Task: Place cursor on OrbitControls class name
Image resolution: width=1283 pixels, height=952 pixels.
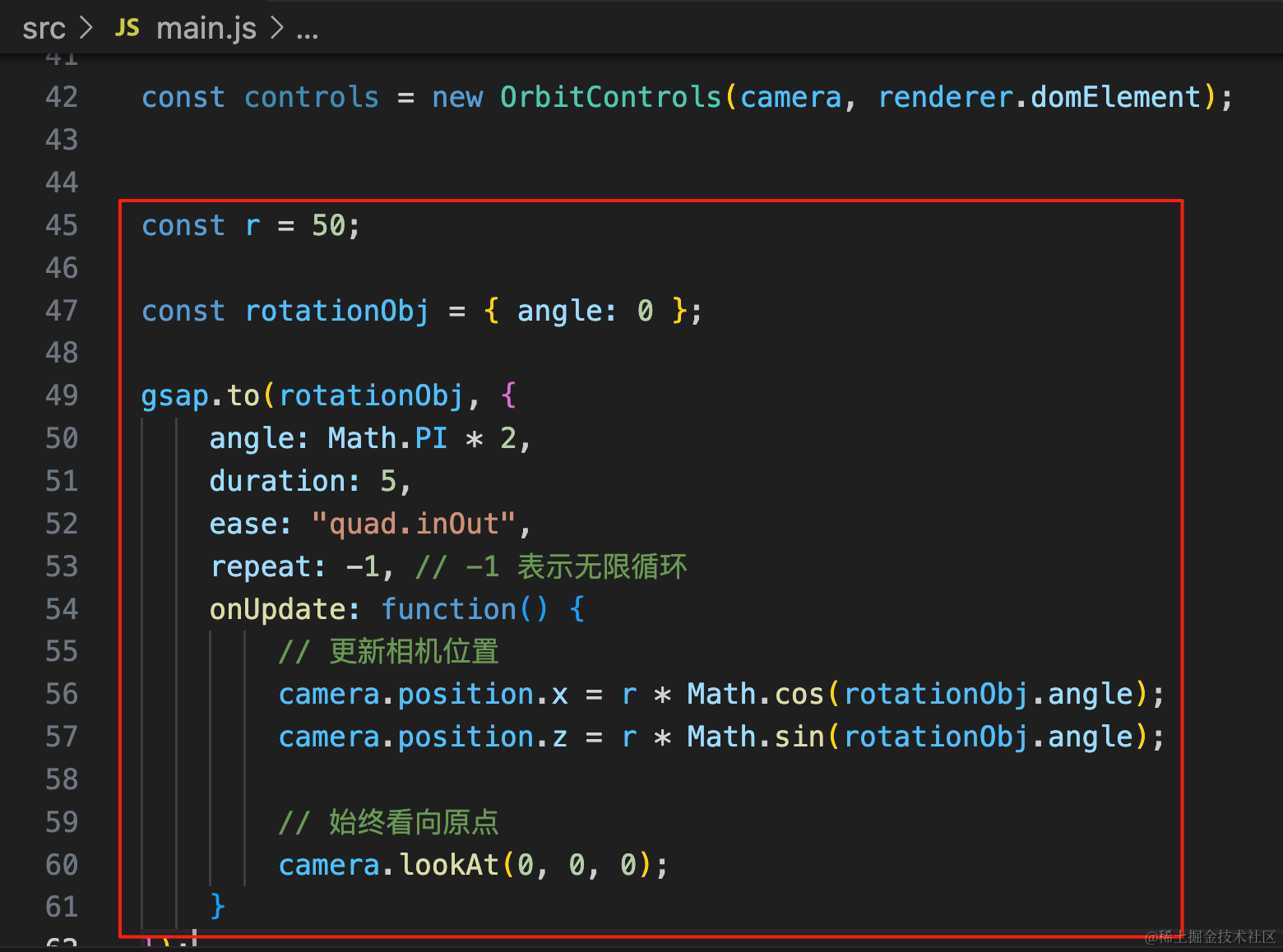Action: tap(611, 97)
